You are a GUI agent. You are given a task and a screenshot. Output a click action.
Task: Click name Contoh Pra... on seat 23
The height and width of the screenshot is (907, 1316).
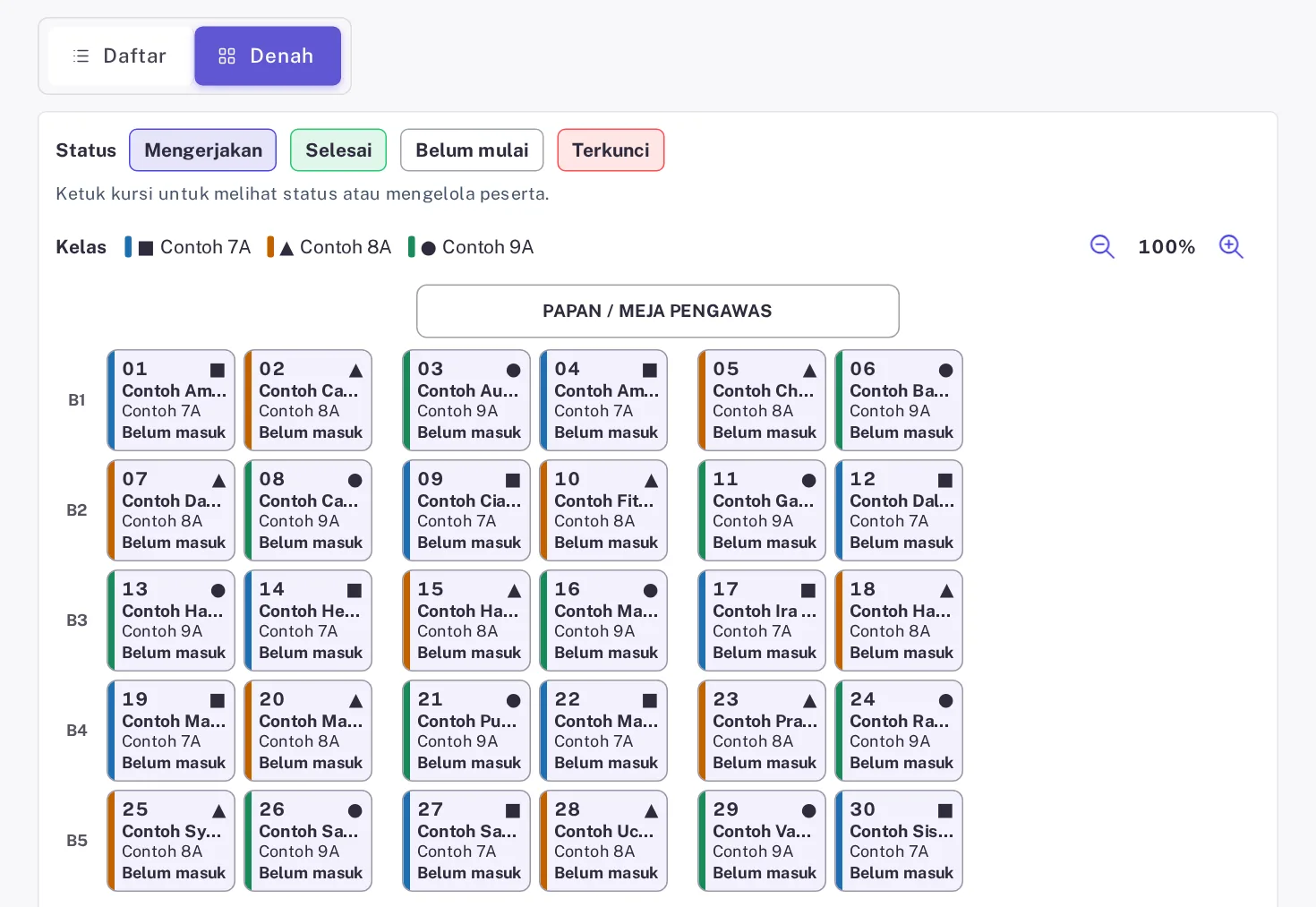pyautogui.click(x=765, y=722)
